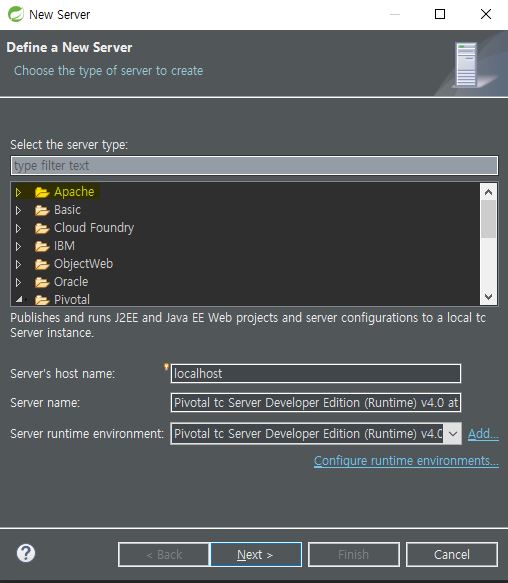508x583 pixels.
Task: Select ObjectWeb in the server list
Action: (x=84, y=264)
